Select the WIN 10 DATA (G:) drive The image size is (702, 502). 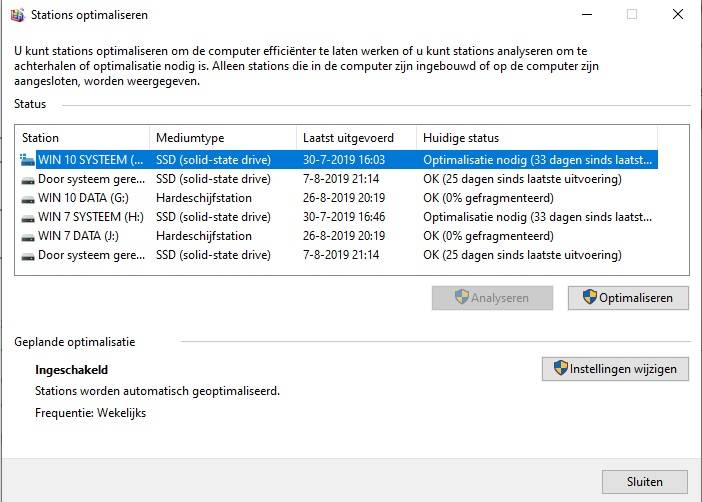click(x=338, y=198)
